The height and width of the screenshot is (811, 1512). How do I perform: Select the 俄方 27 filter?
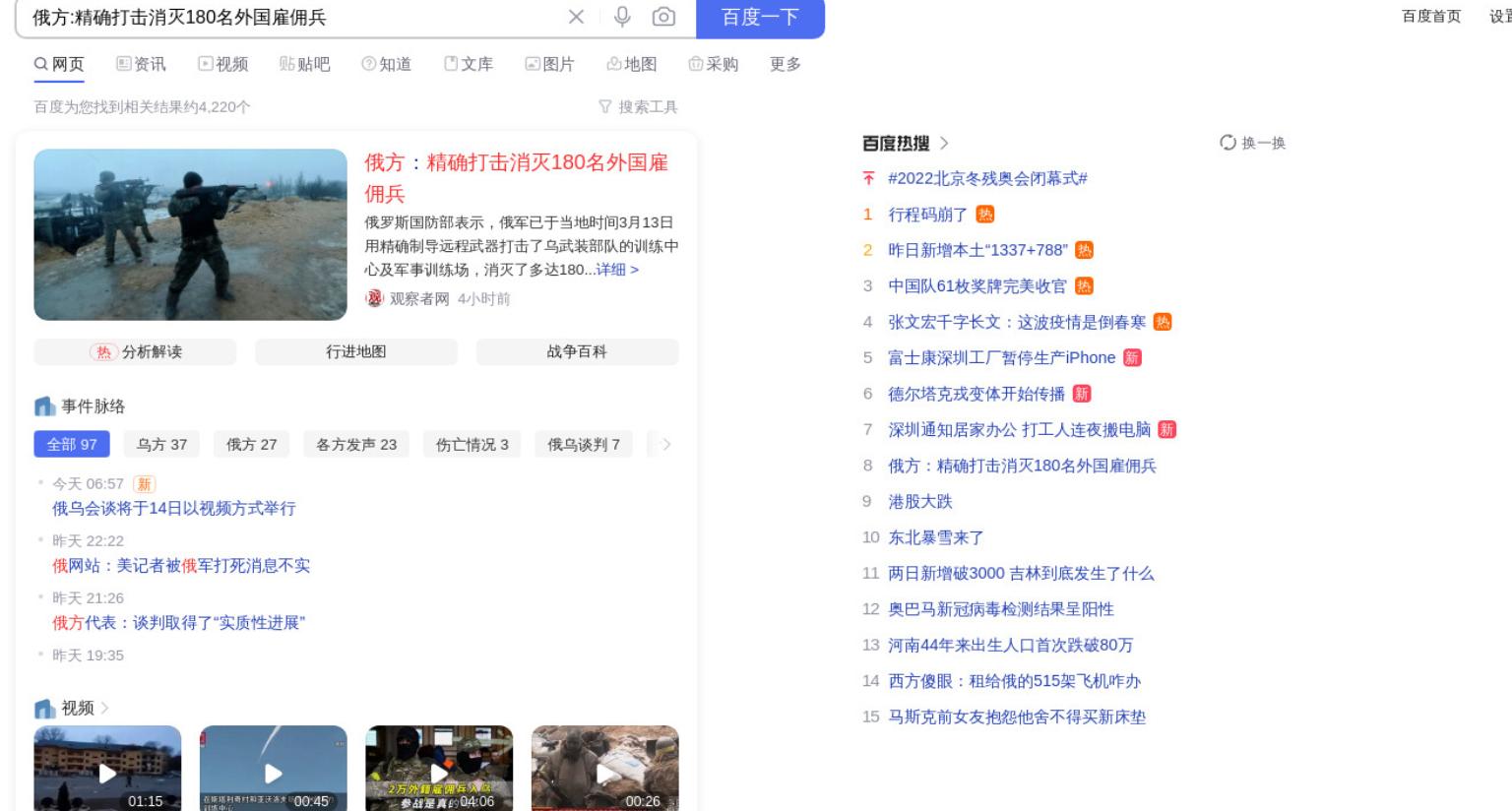click(252, 444)
